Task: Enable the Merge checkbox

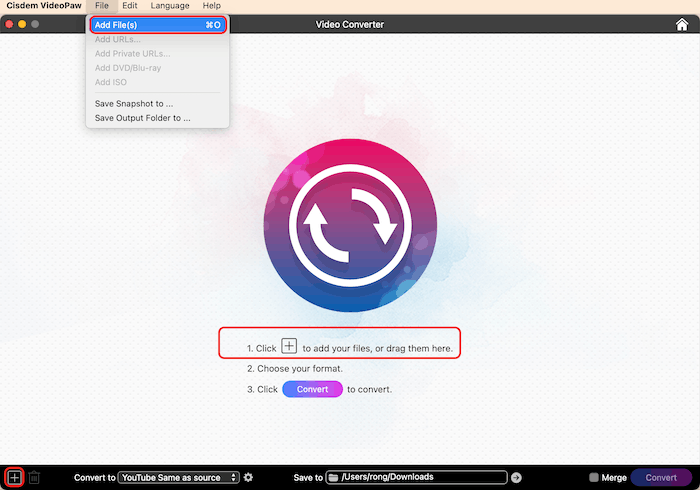Action: 594,478
